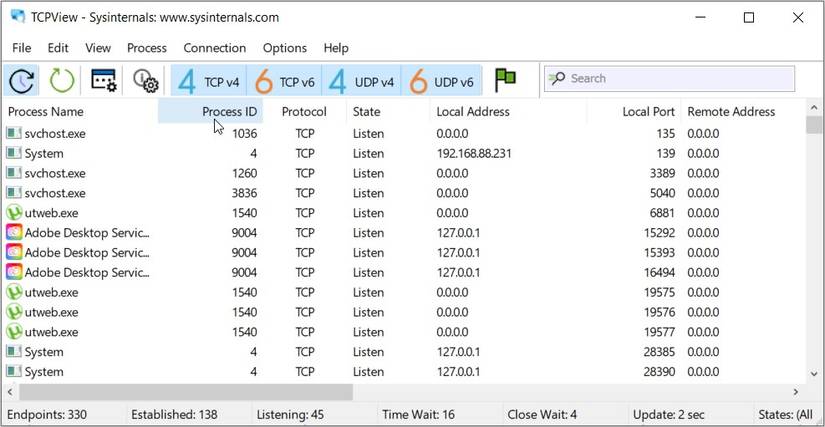Maximize the TCPView window
Viewport: 825px width, 427px height.
(x=749, y=18)
